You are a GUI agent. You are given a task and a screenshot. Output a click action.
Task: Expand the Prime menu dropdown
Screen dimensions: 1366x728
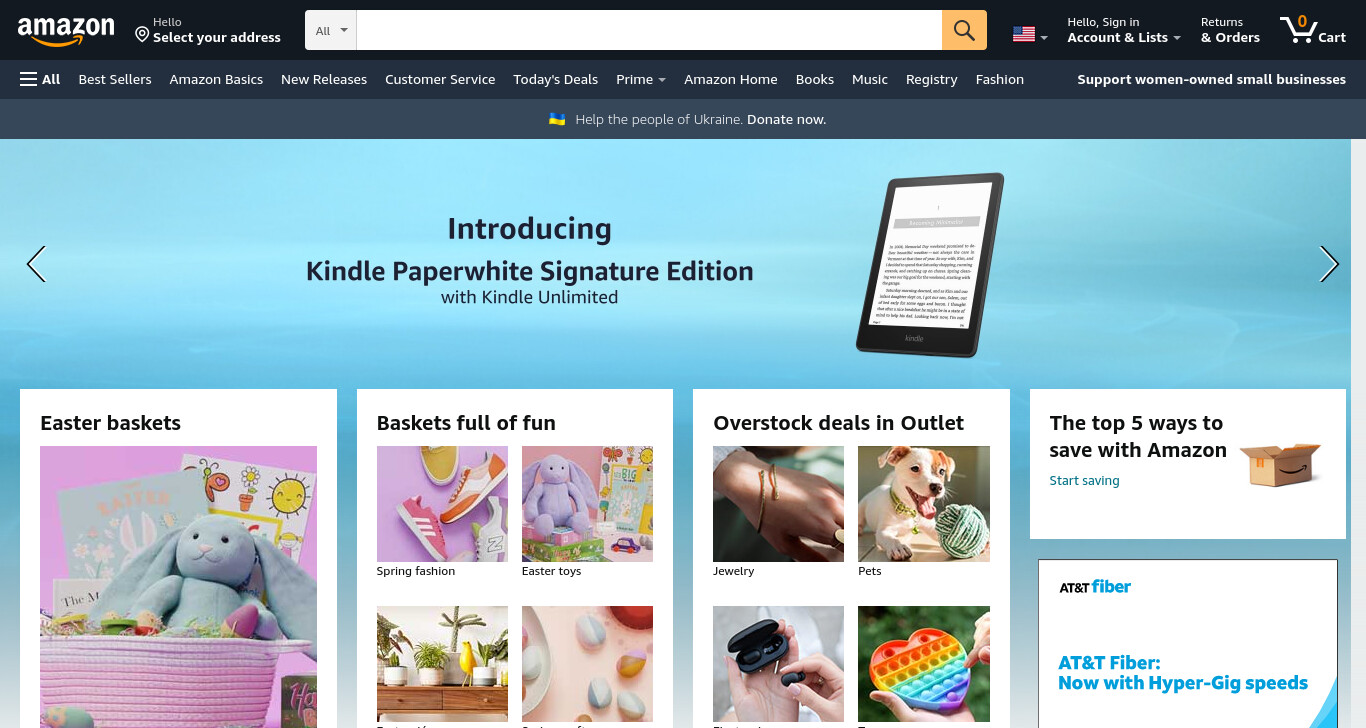641,79
